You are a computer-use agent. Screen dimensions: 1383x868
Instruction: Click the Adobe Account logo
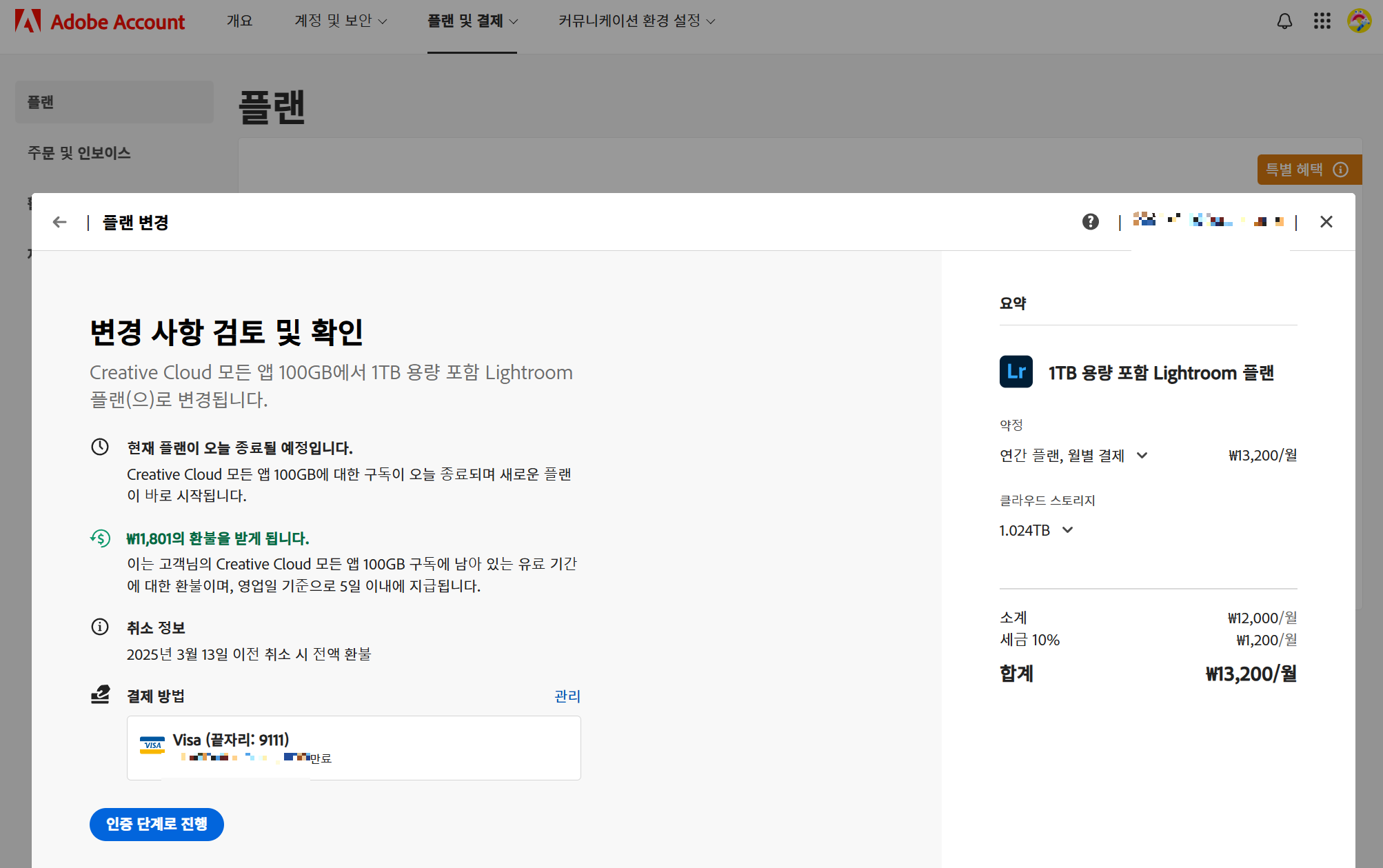[x=100, y=21]
